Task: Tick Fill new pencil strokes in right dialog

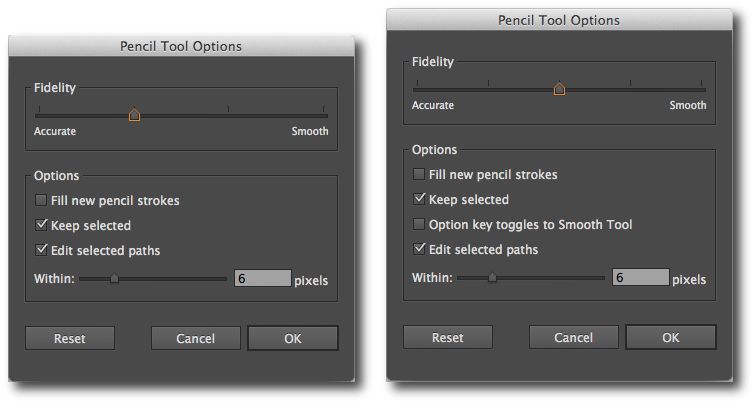Action: (420, 175)
